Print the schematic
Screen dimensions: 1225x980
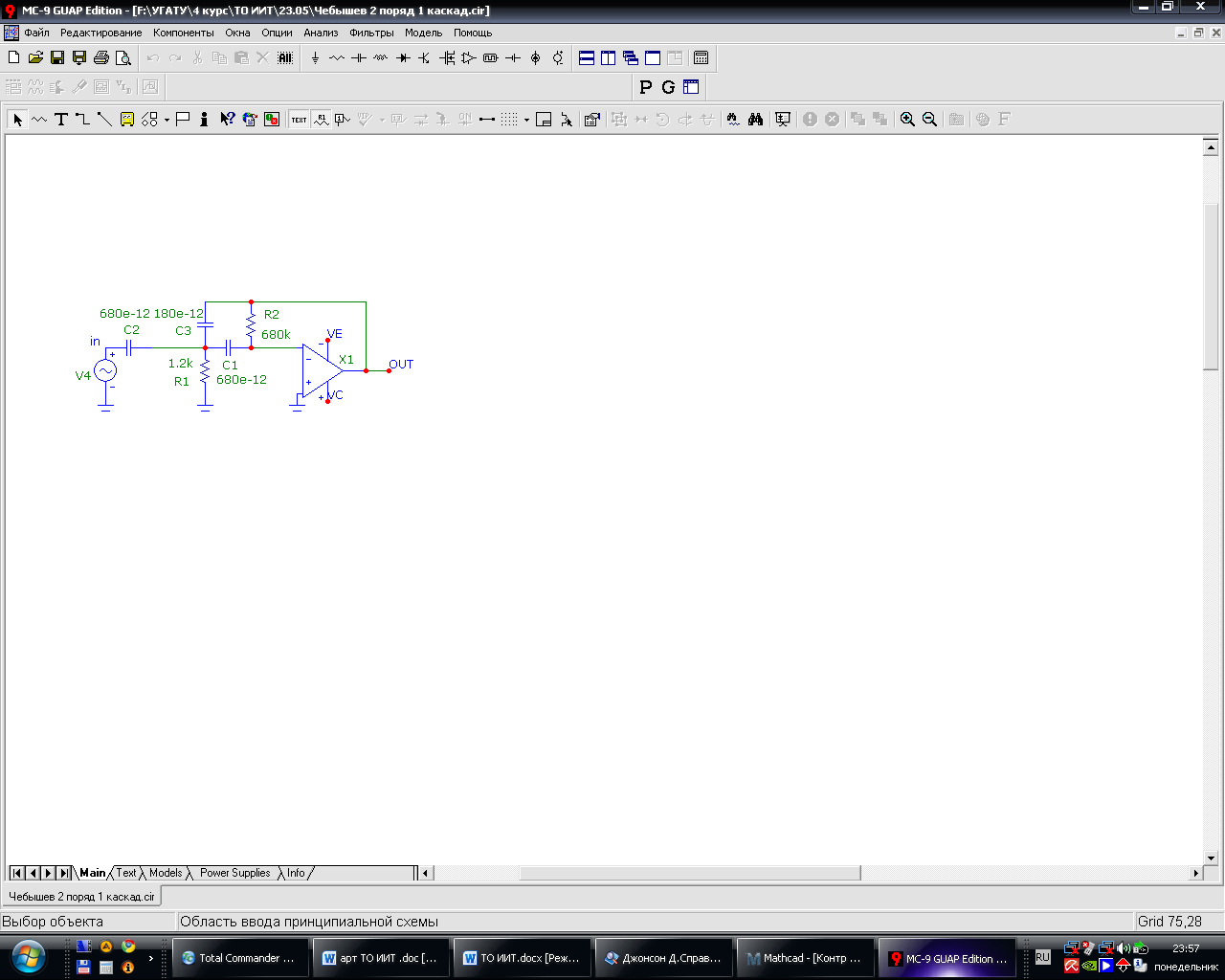click(101, 57)
